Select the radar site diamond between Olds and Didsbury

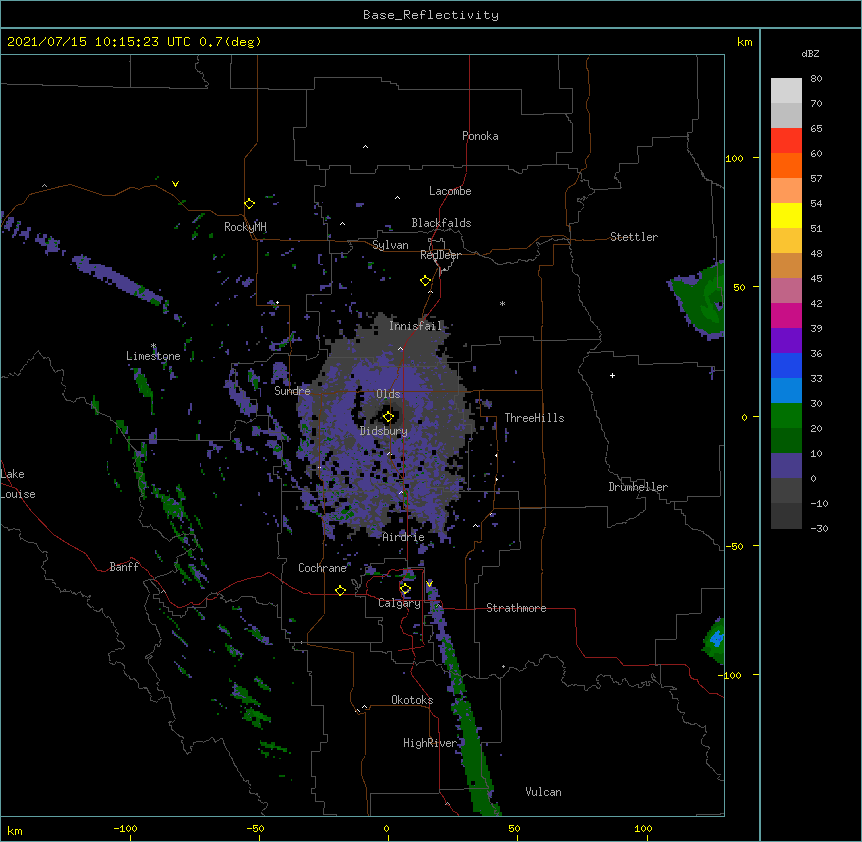point(388,417)
